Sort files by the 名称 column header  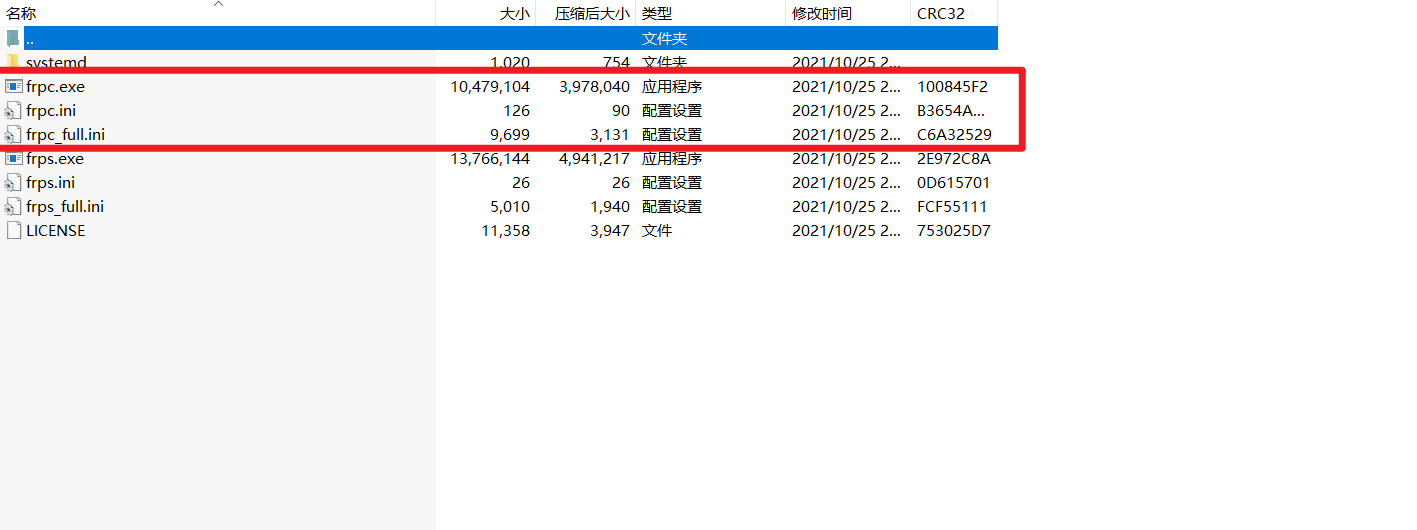point(22,14)
